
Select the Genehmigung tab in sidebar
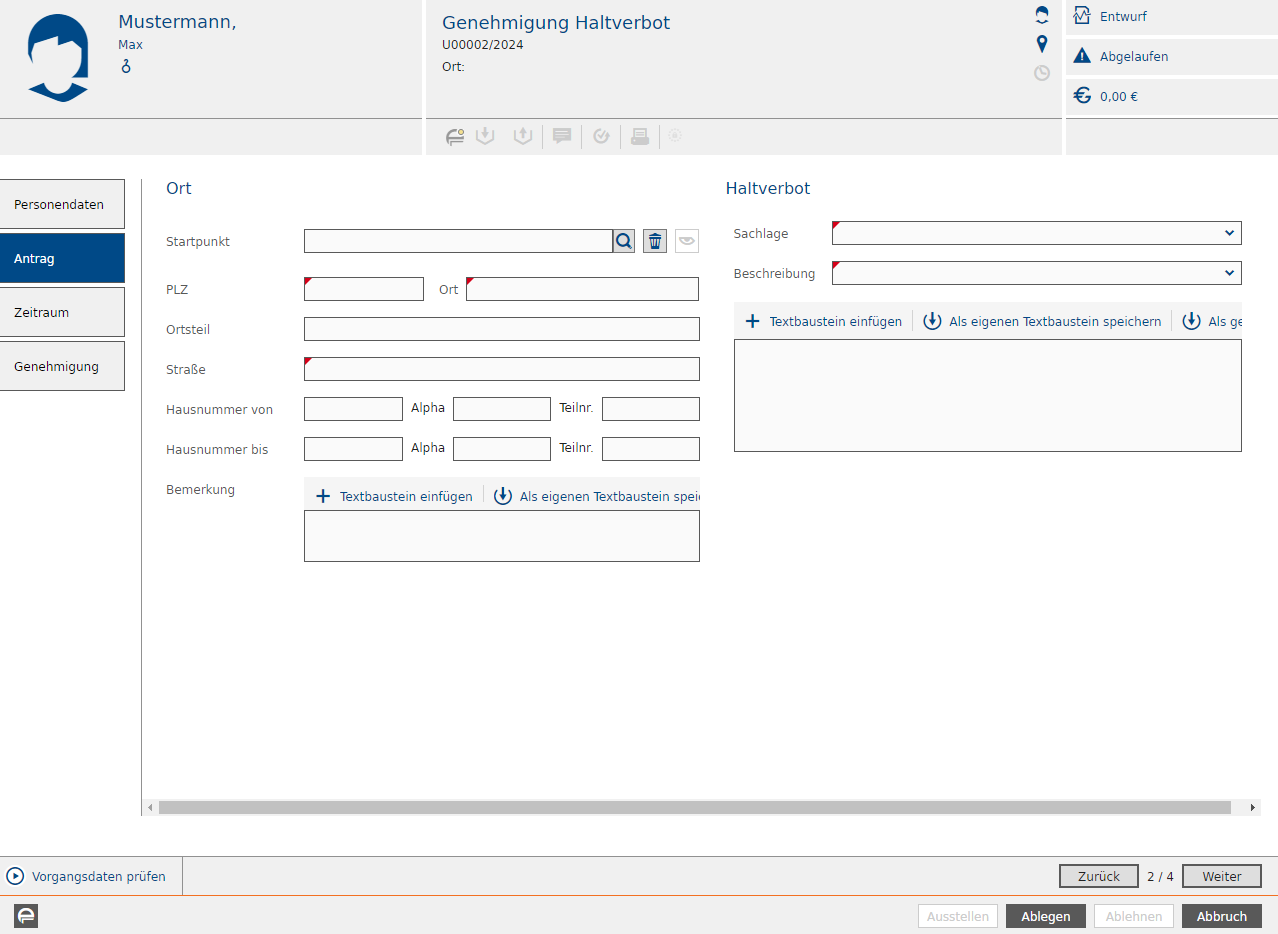(62, 366)
